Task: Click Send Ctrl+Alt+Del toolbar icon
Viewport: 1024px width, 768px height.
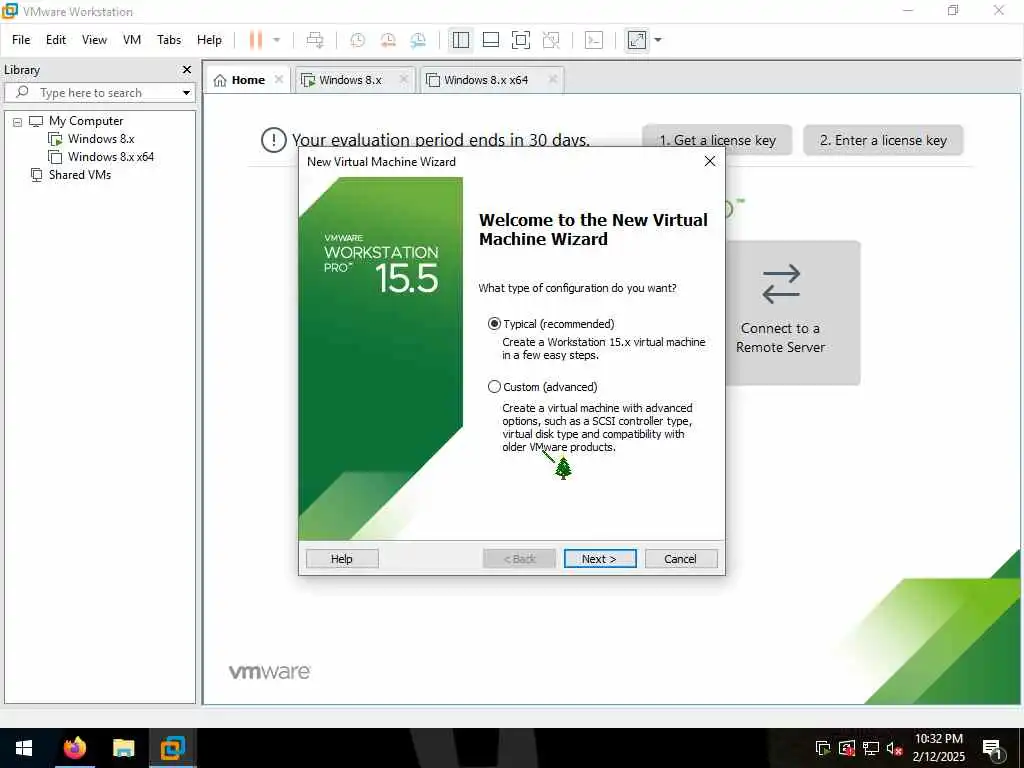Action: (315, 40)
